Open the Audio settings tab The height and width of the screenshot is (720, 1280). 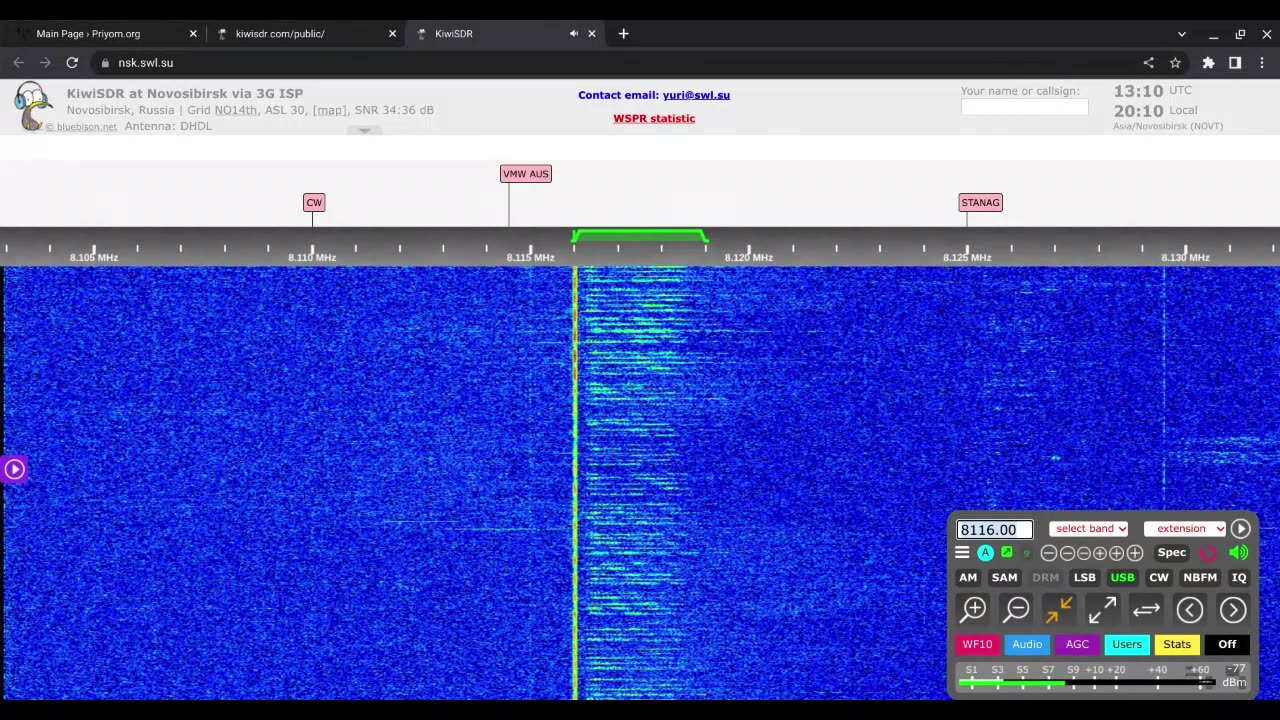[1027, 644]
